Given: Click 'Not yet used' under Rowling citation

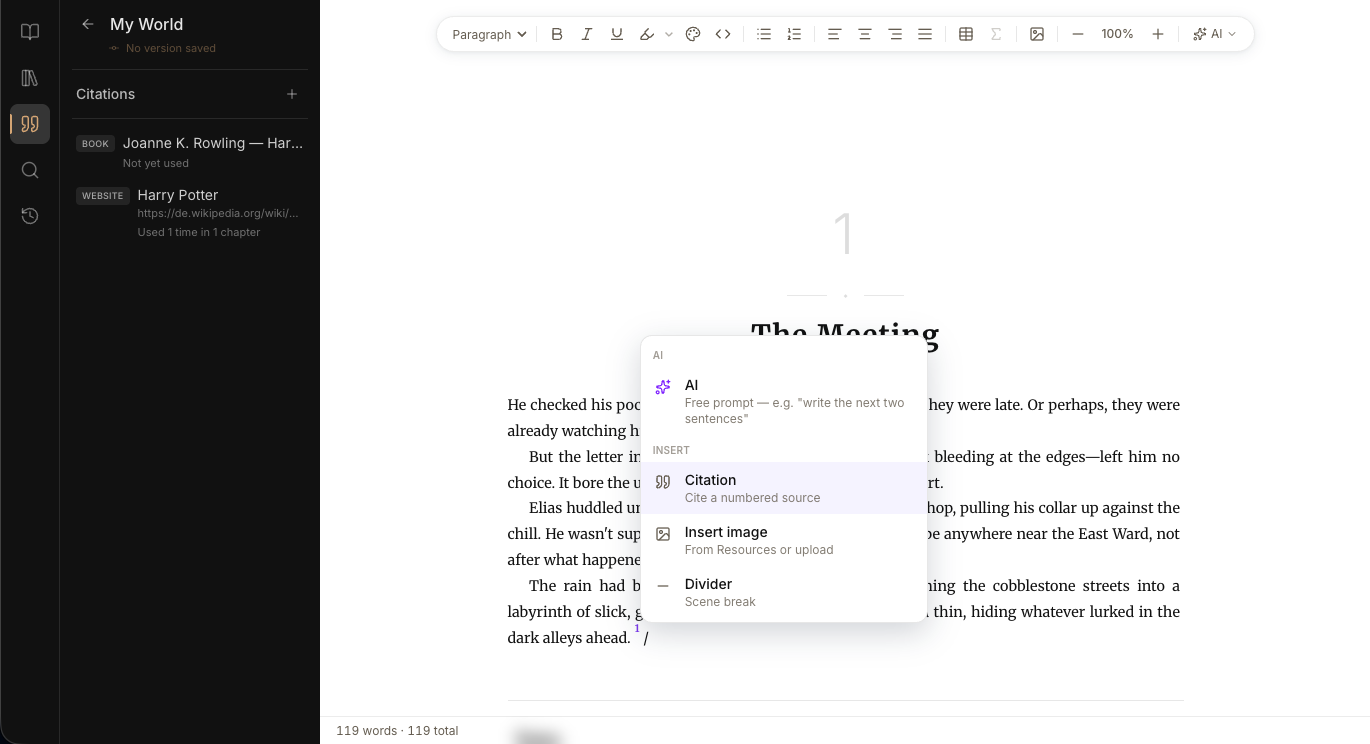Looking at the screenshot, I should click(x=155, y=163).
